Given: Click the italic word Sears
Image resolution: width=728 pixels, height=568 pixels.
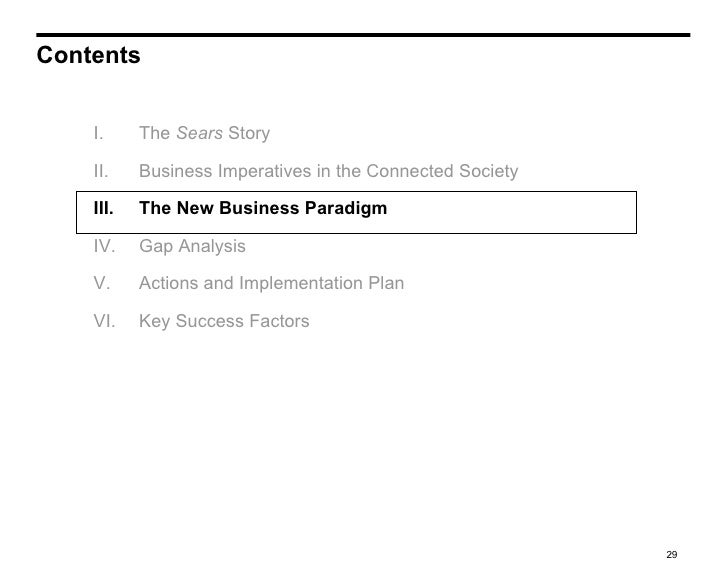Looking at the screenshot, I should (x=199, y=133).
